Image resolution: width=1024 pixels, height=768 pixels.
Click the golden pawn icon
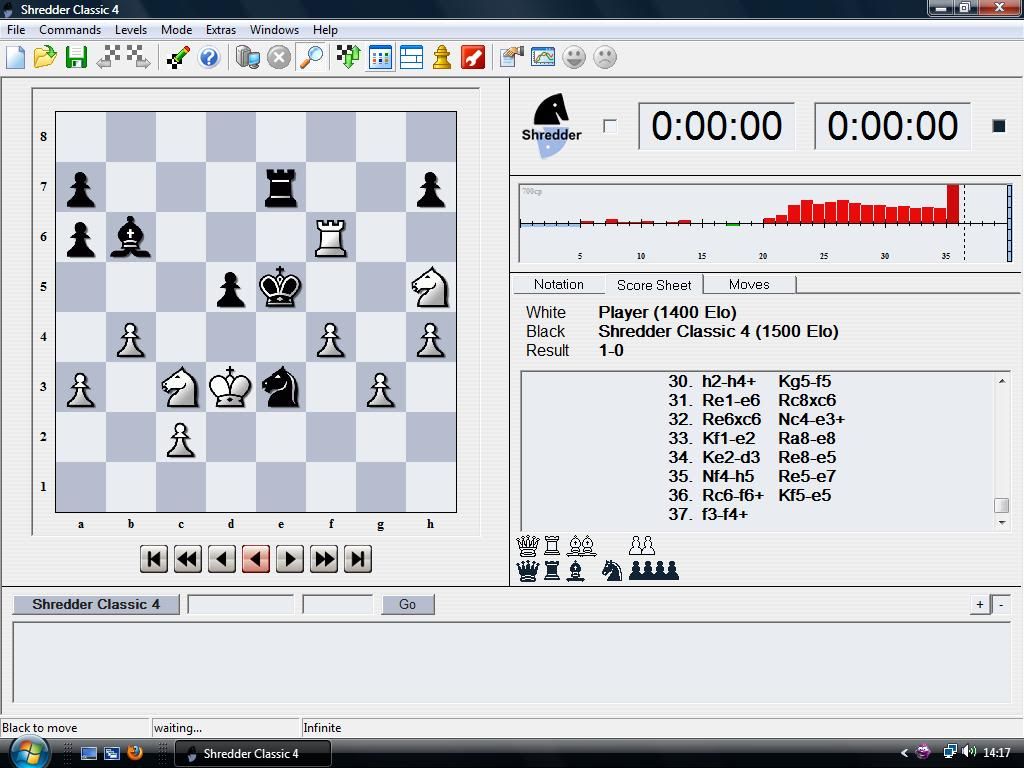442,57
